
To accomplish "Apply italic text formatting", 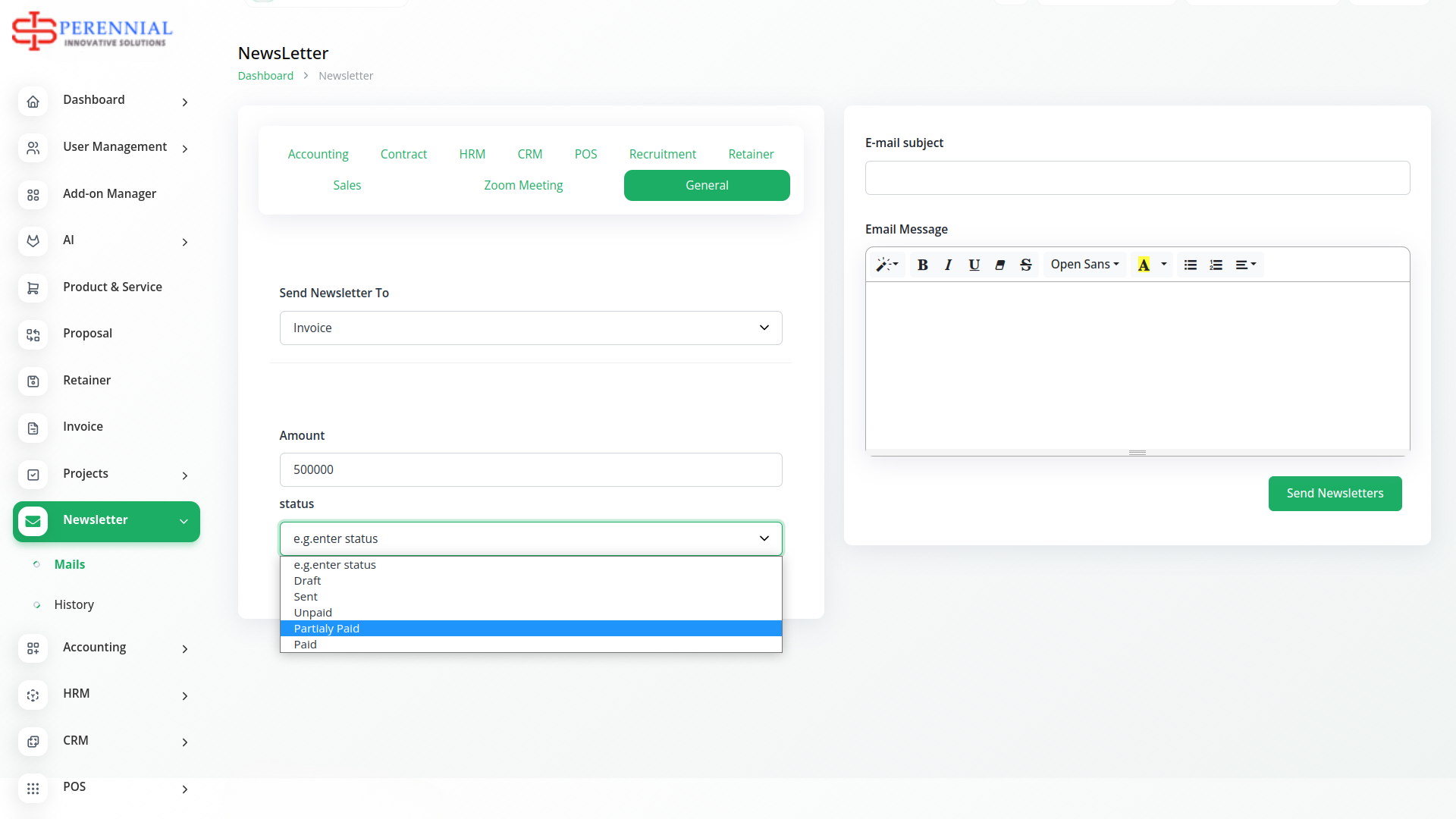I will 948,265.
